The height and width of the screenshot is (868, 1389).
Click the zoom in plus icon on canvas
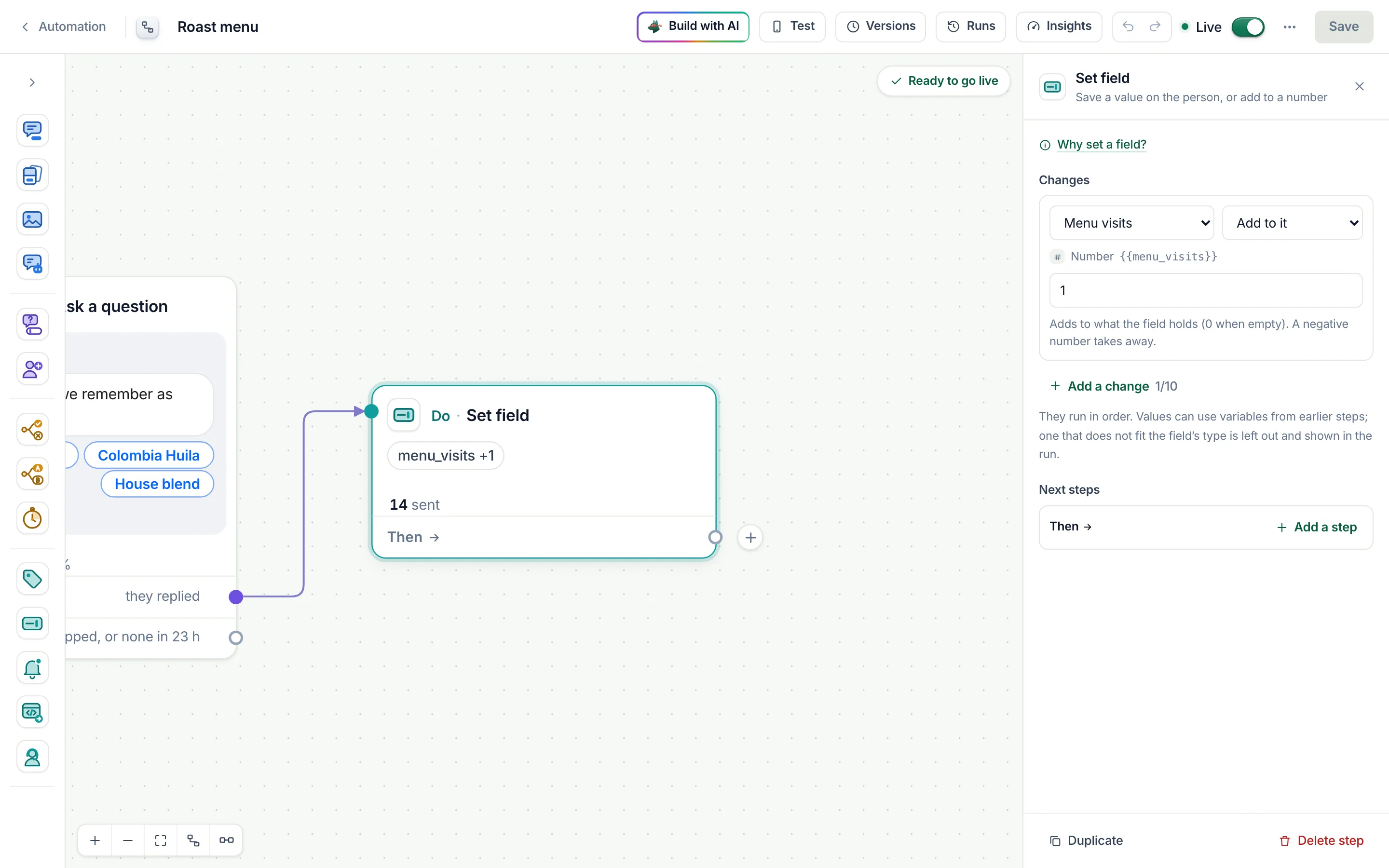coord(95,841)
